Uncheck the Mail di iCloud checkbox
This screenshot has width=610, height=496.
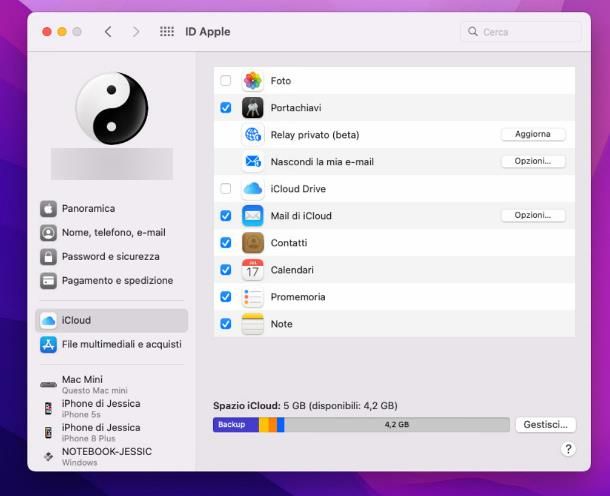(226, 216)
